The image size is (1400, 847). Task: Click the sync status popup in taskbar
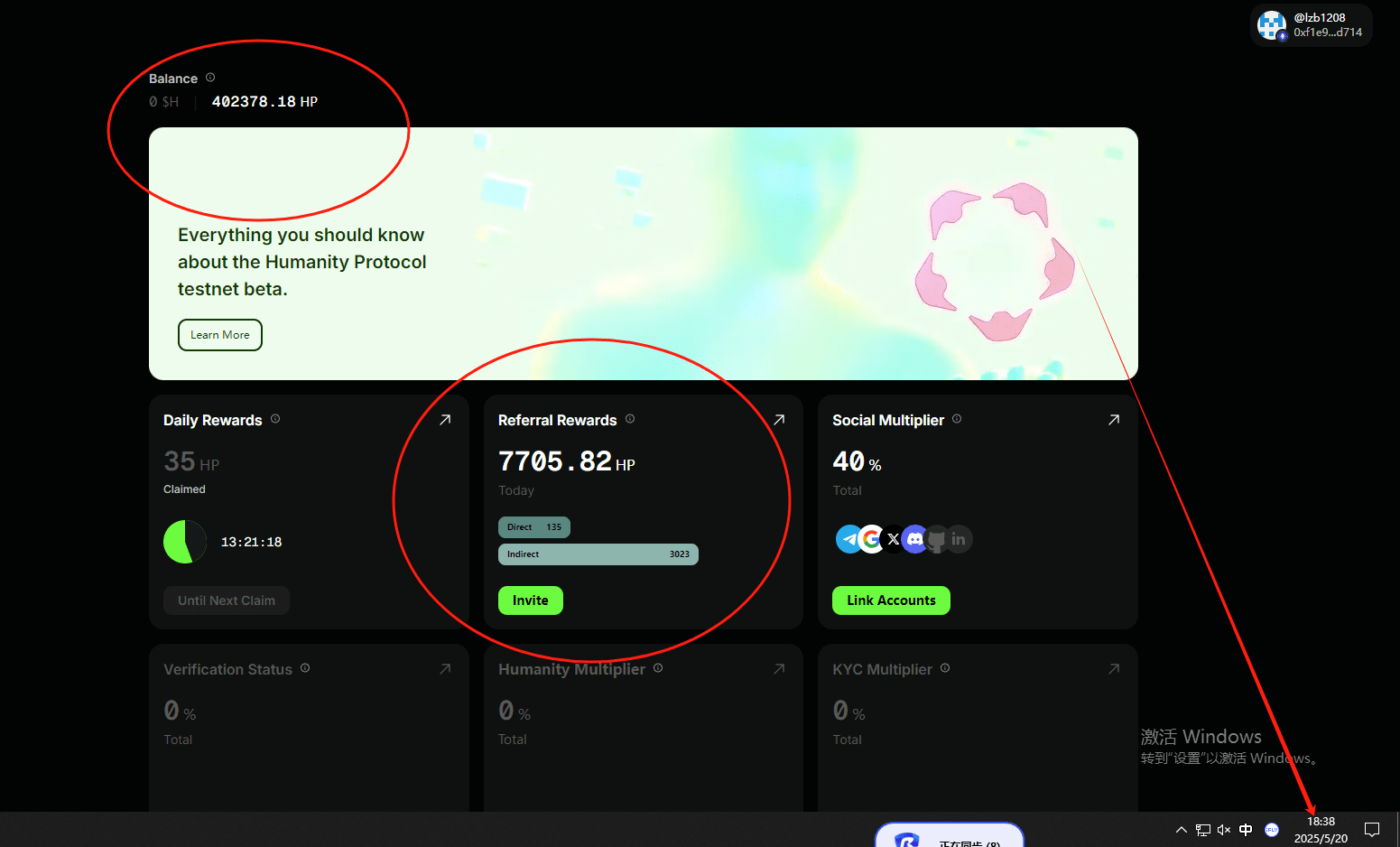pos(950,835)
